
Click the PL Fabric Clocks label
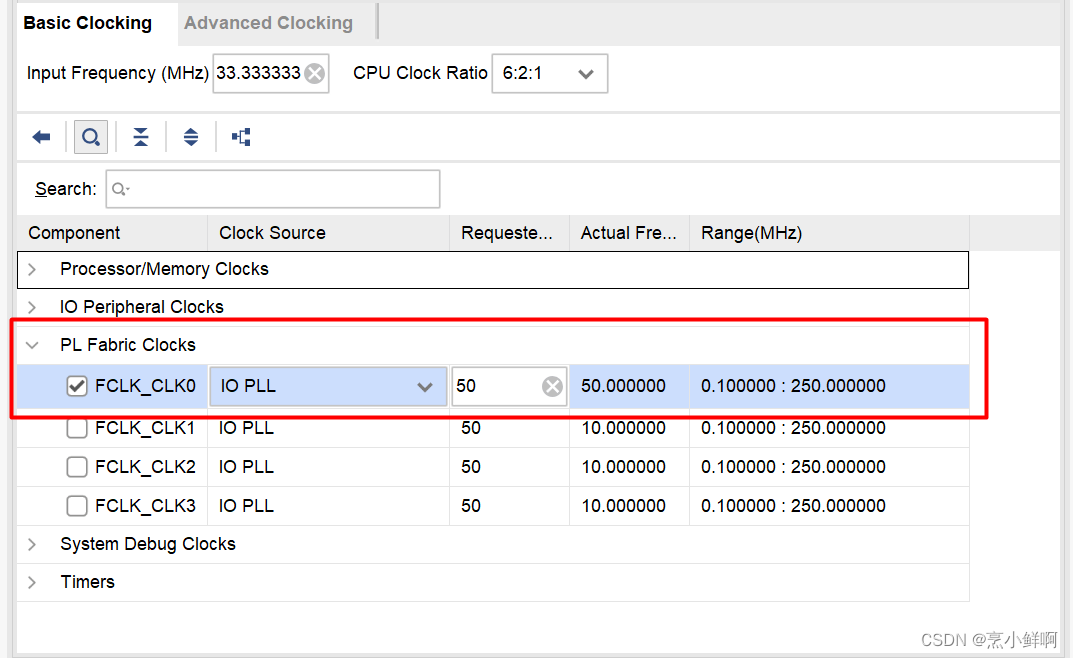click(x=128, y=345)
